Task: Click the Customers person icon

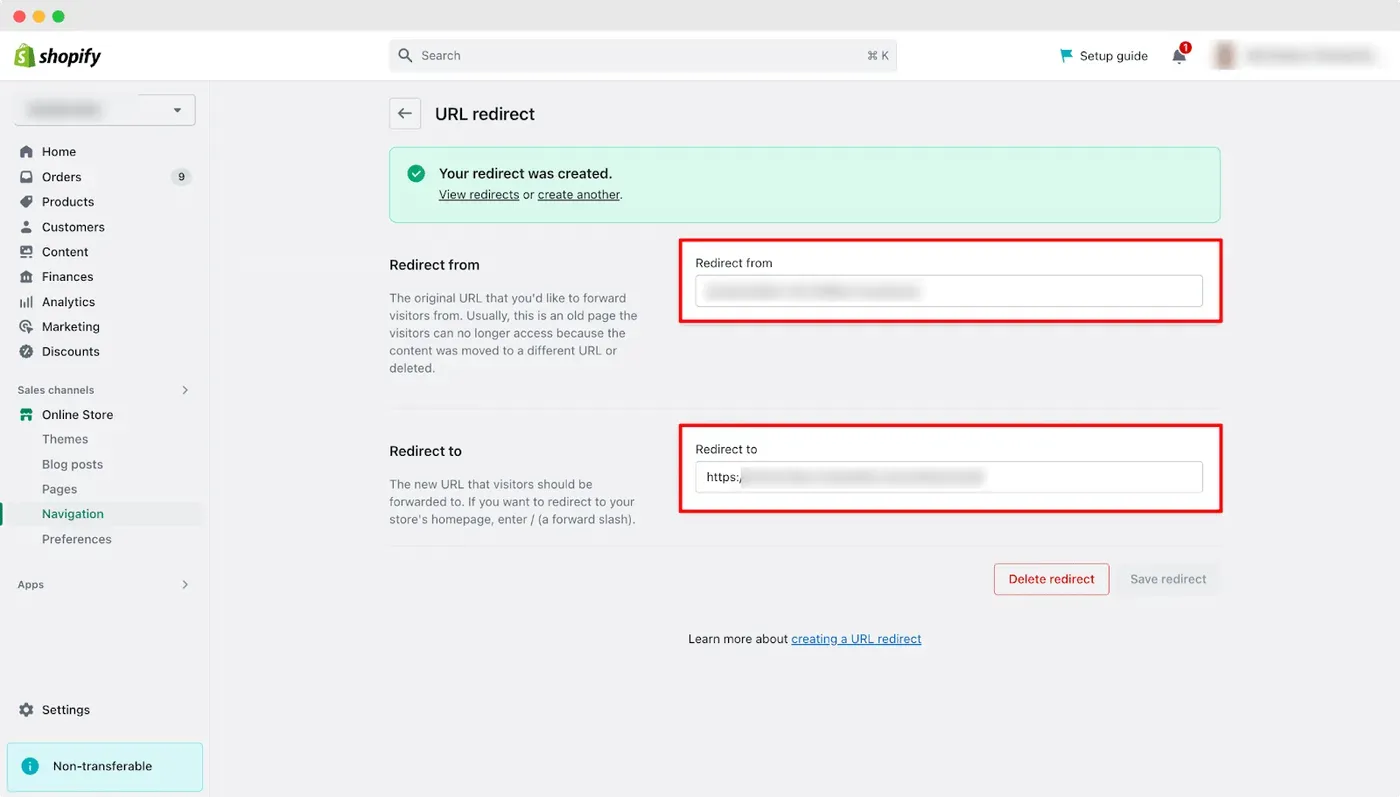Action: tap(26, 227)
